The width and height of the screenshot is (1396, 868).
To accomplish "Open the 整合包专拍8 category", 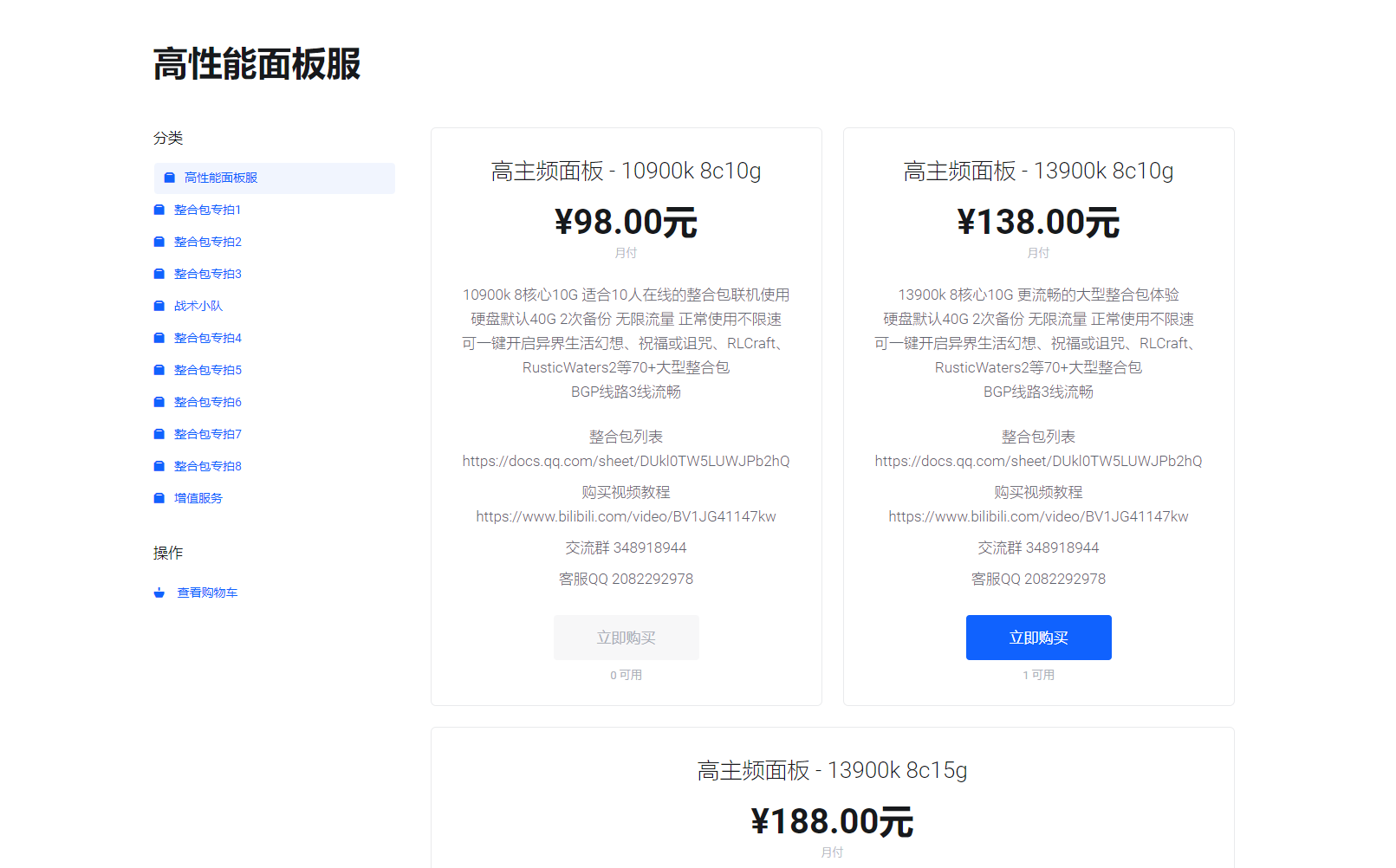I will point(208,466).
